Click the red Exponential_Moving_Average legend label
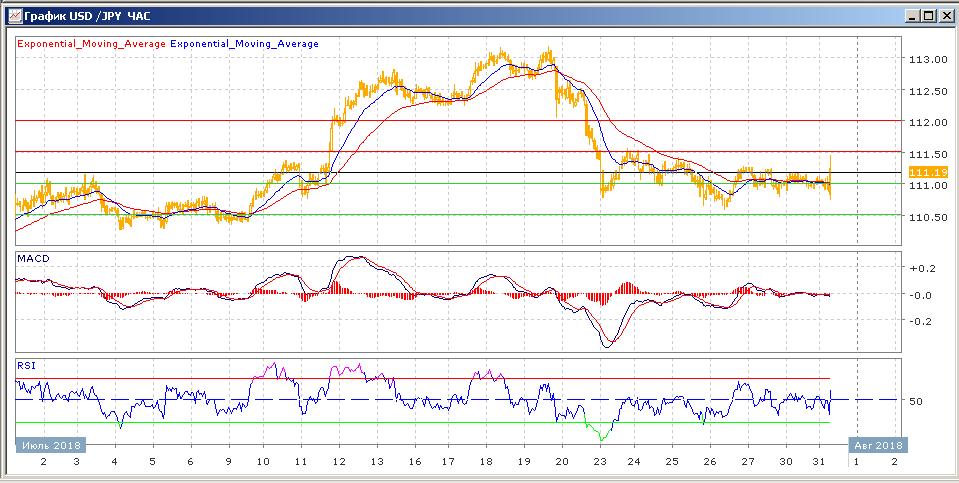The width and height of the screenshot is (959, 483). [91, 44]
